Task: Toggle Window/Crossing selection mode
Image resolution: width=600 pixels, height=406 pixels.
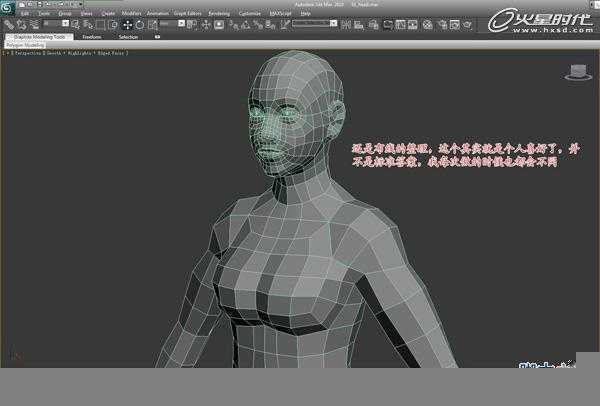Action: click(113, 25)
